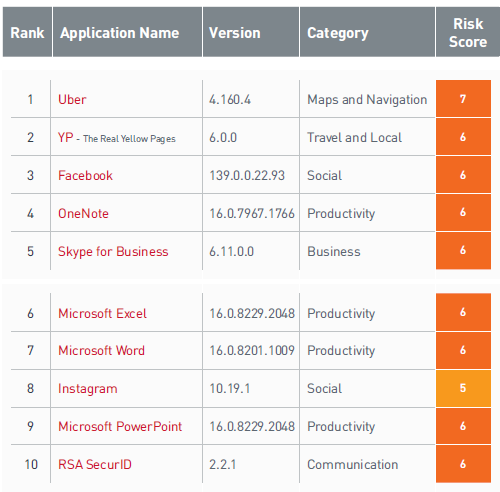Select RSA SecurID's risk score cell

(463, 464)
